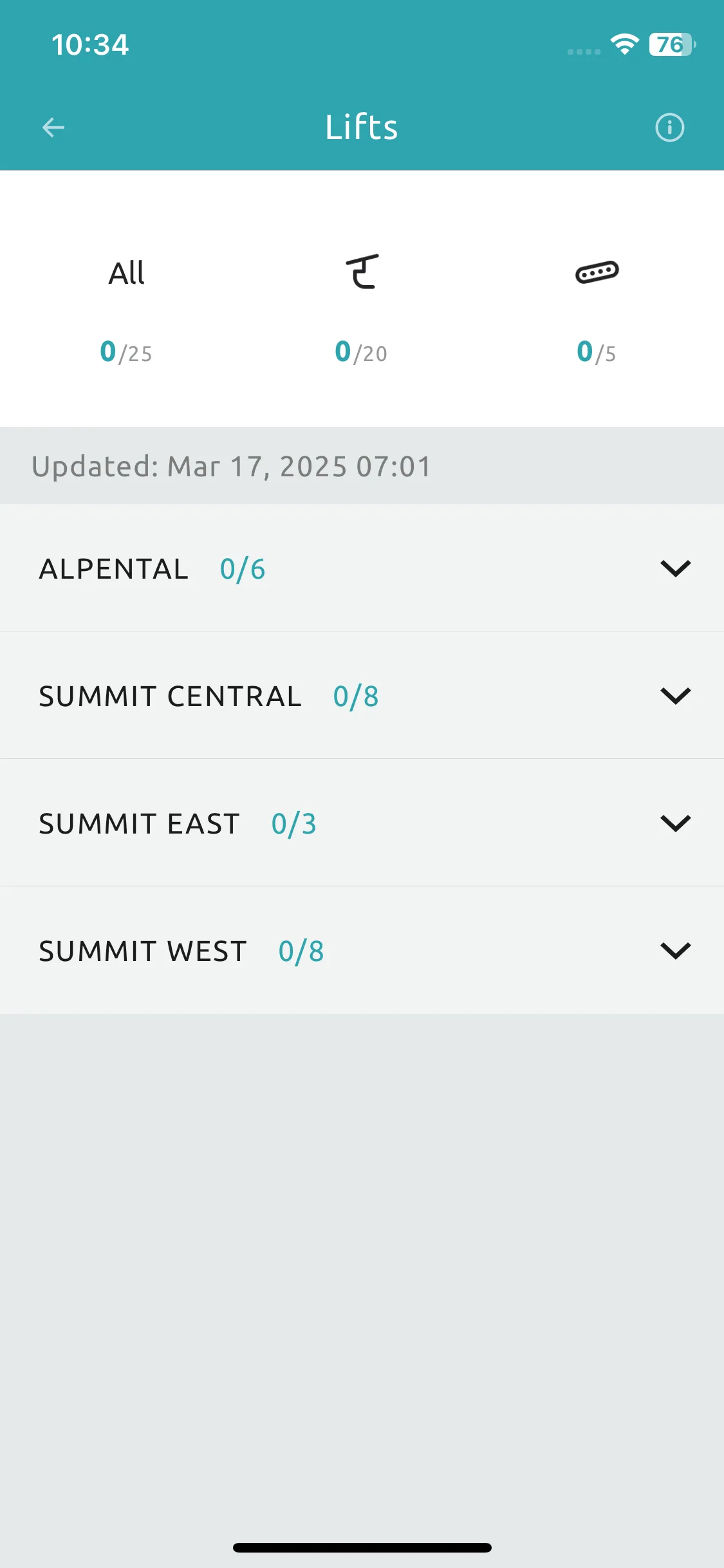Tap the Lifts page title
This screenshot has width=724, height=1568.
pos(362,127)
